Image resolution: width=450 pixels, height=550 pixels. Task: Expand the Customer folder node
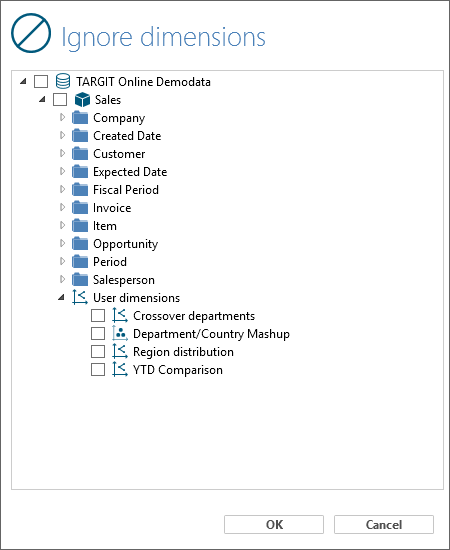point(62,153)
